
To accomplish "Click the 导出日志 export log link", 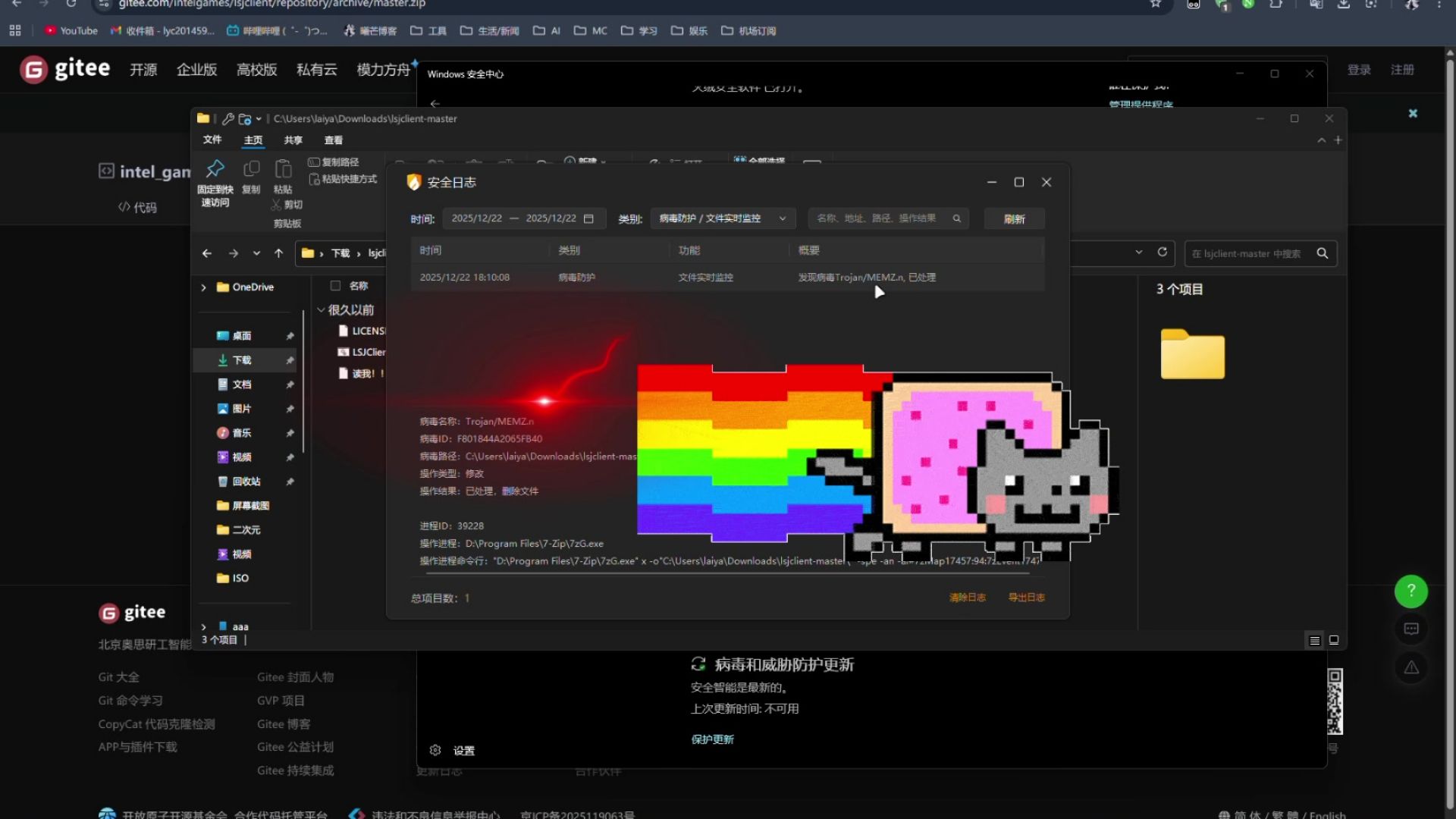I will [1026, 598].
